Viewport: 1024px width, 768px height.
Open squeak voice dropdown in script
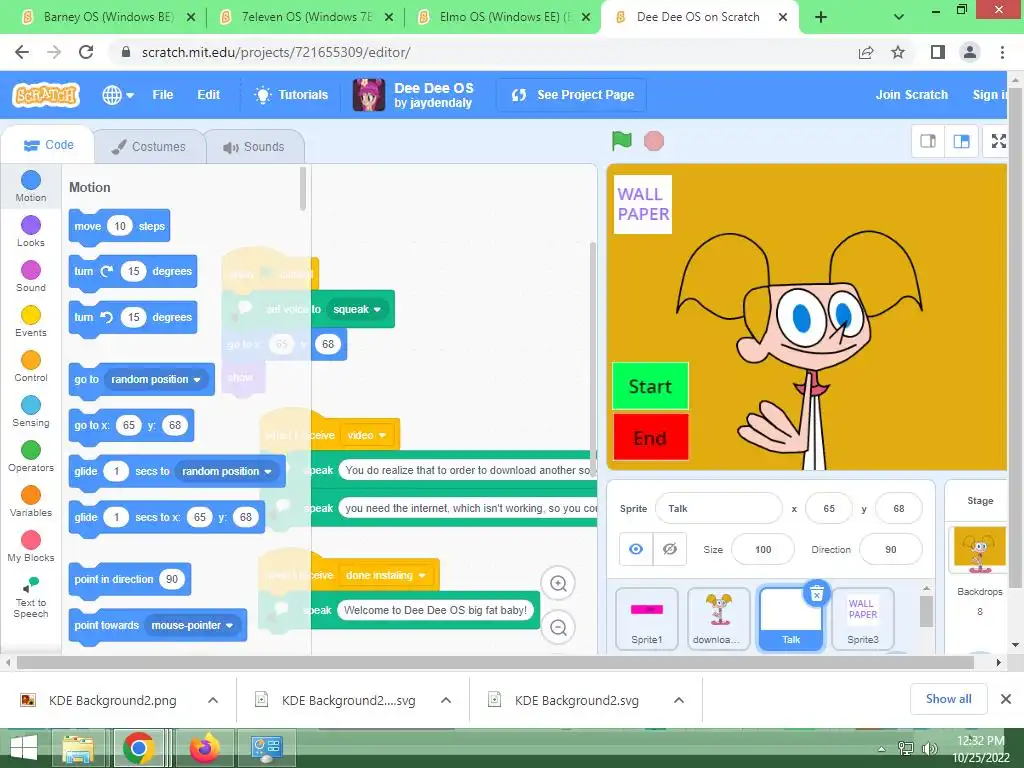coord(357,309)
